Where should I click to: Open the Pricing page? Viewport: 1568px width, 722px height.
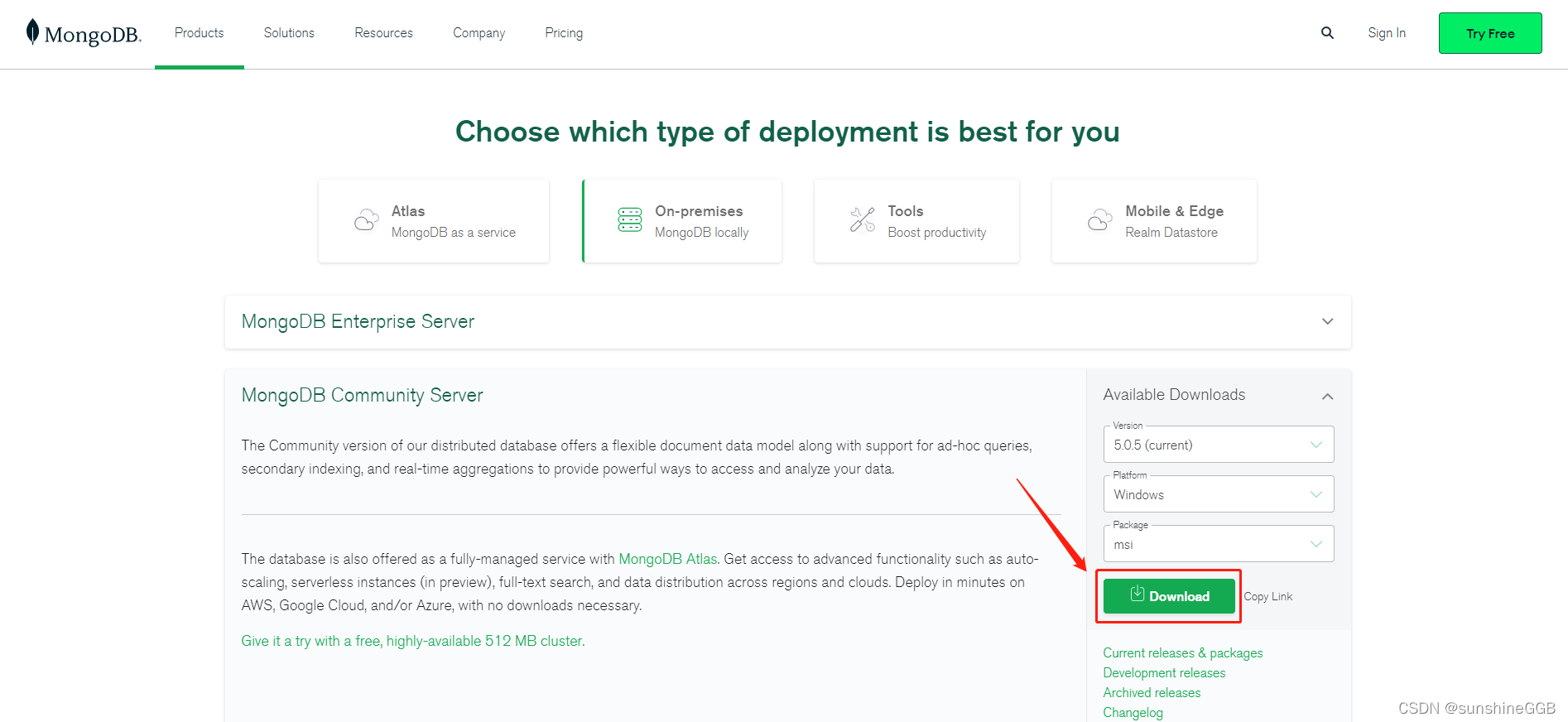(564, 33)
